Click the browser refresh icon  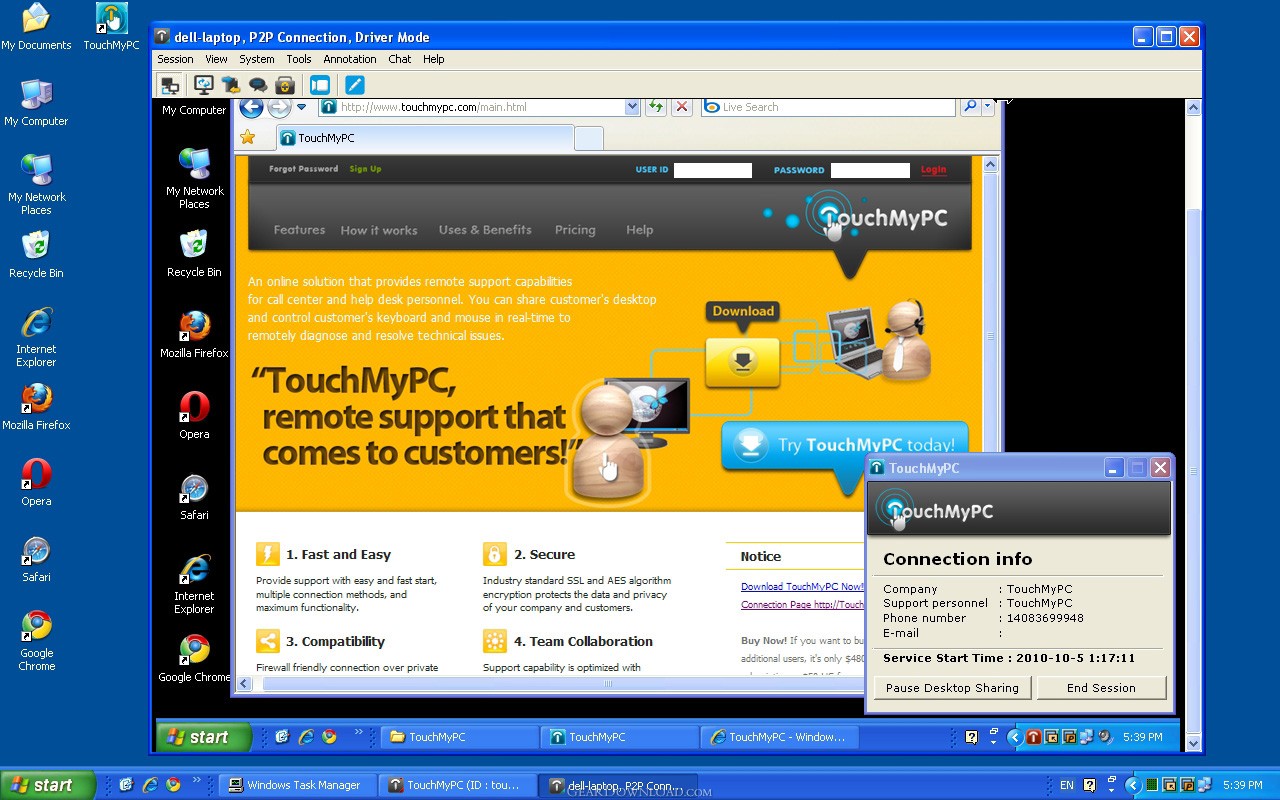click(656, 107)
